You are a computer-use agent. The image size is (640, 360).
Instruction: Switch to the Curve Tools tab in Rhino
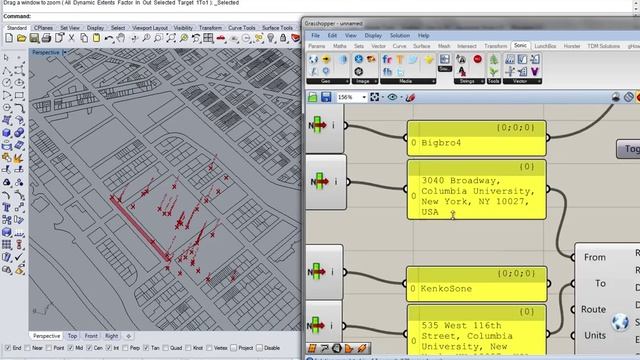point(242,28)
